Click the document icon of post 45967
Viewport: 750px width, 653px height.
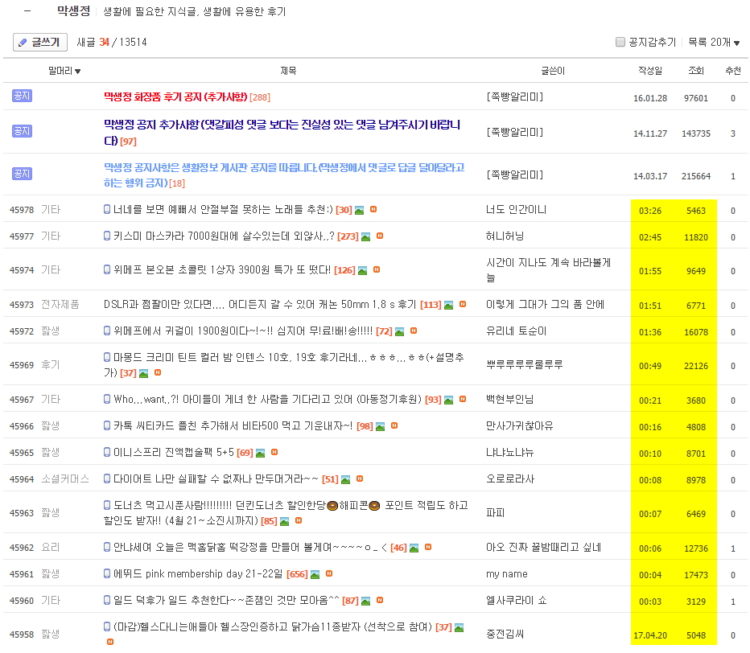107,399
